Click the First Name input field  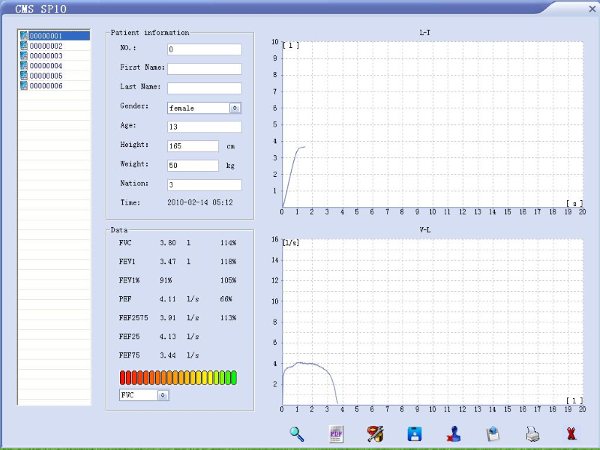pyautogui.click(x=204, y=68)
